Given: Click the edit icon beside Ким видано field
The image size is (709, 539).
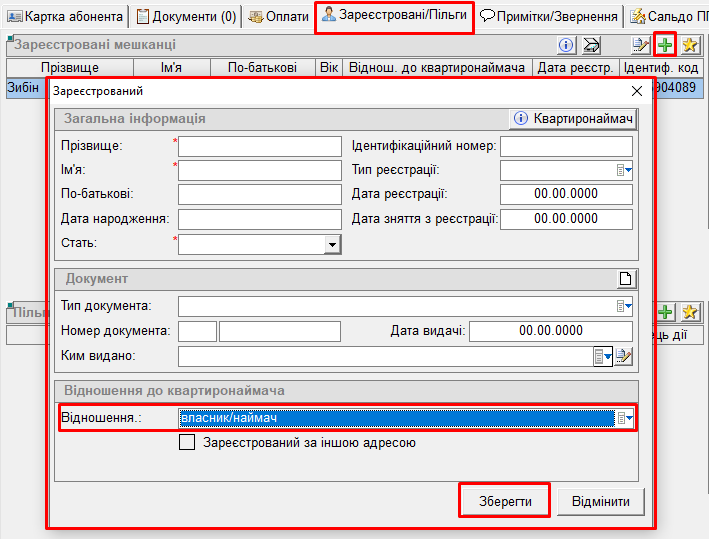Looking at the screenshot, I should click(625, 356).
